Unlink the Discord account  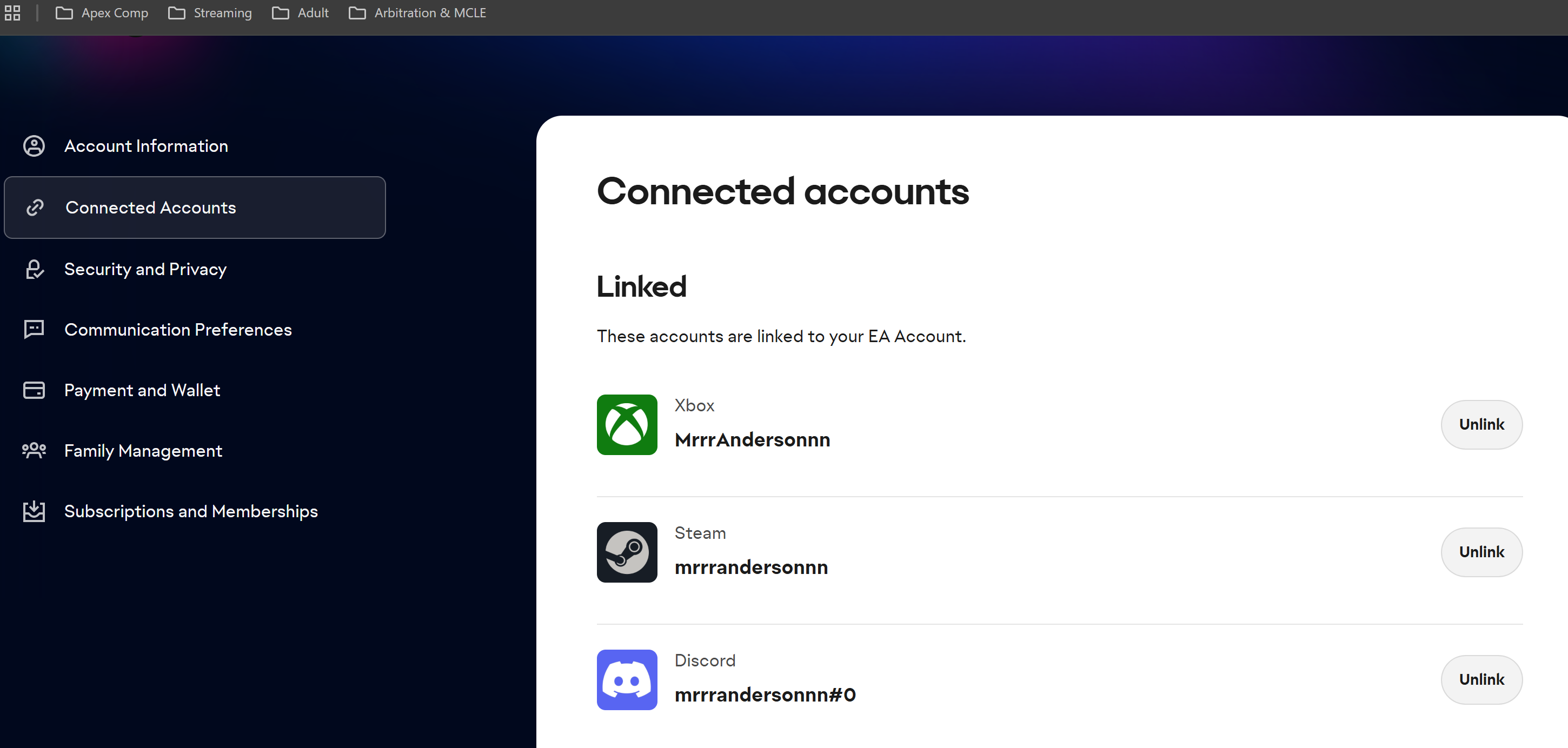click(1481, 679)
